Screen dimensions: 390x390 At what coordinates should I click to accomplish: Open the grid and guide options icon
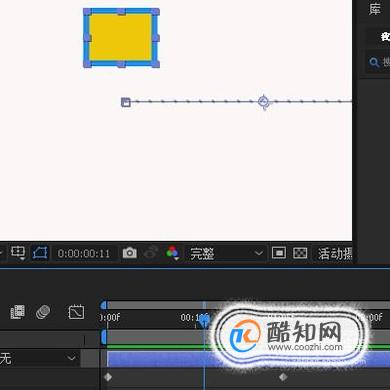pyautogui.click(x=18, y=253)
